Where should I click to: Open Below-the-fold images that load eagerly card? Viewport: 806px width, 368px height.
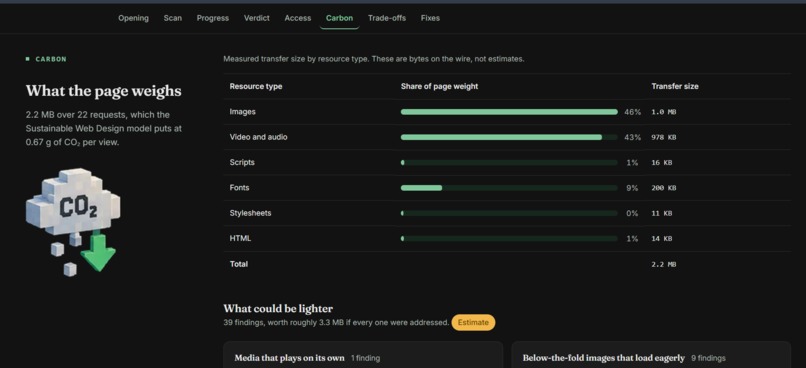click(x=651, y=355)
